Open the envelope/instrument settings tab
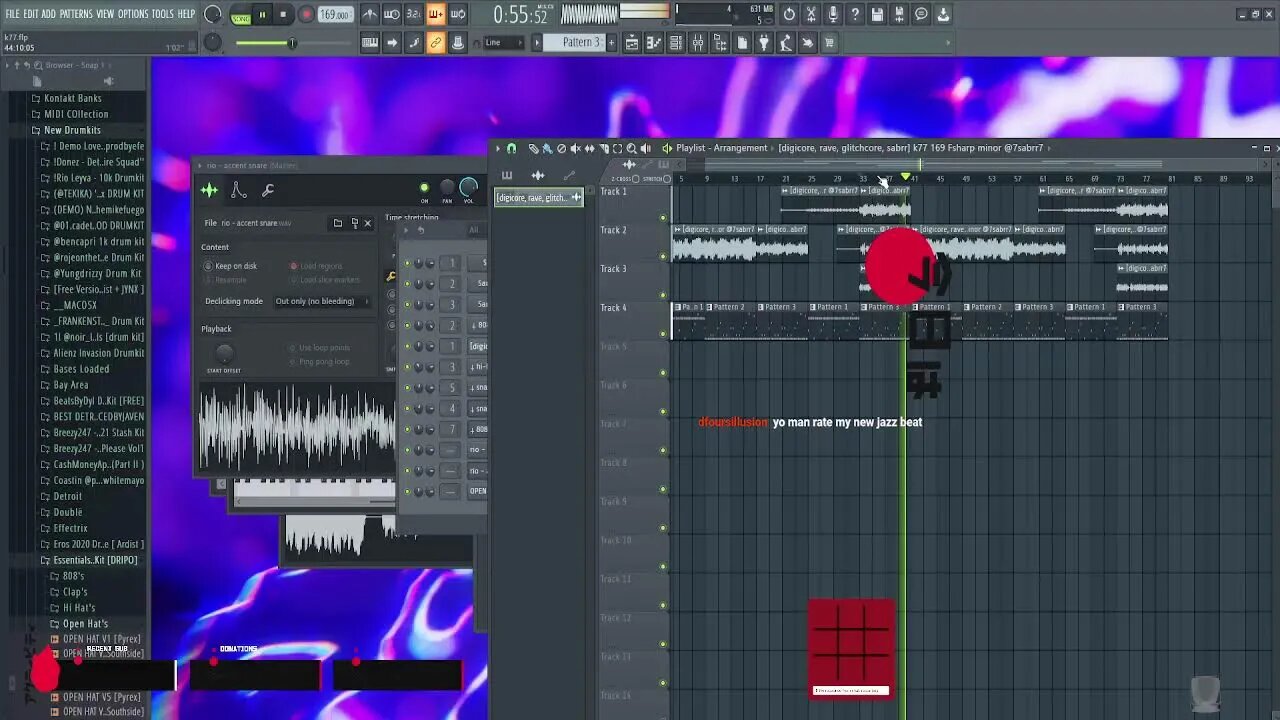 tap(238, 190)
